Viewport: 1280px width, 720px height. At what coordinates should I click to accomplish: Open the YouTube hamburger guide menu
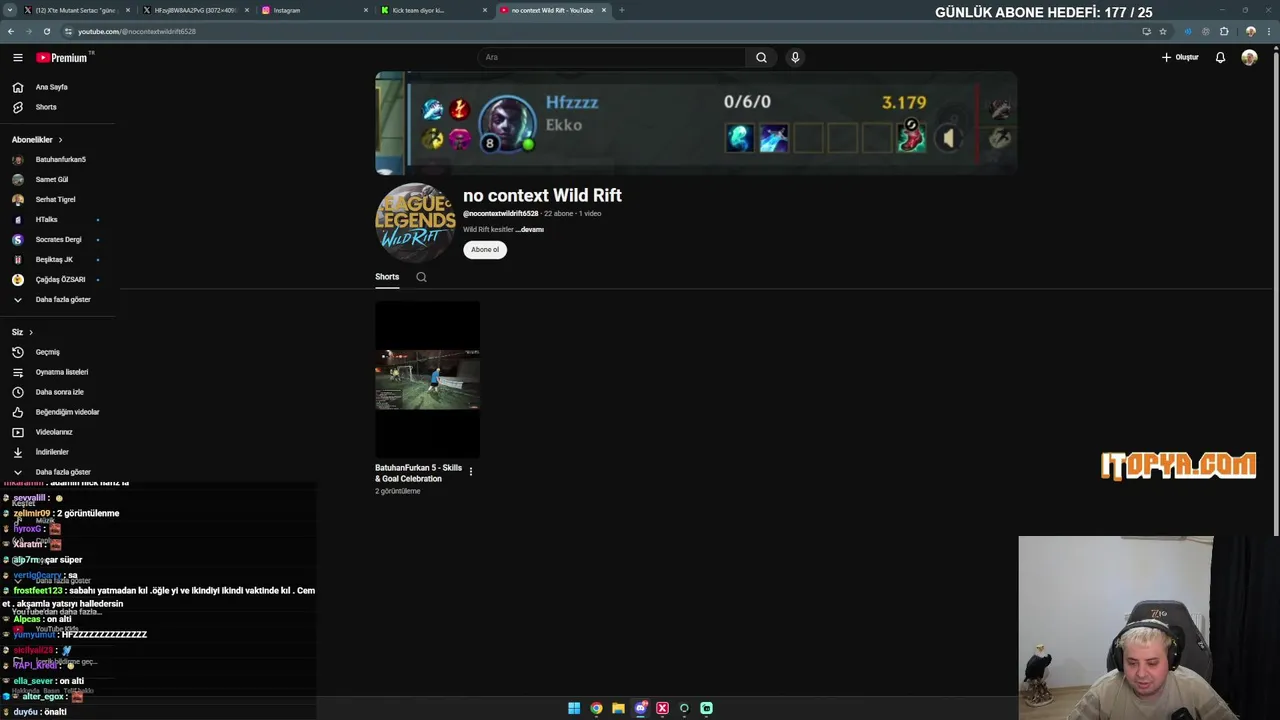[17, 57]
